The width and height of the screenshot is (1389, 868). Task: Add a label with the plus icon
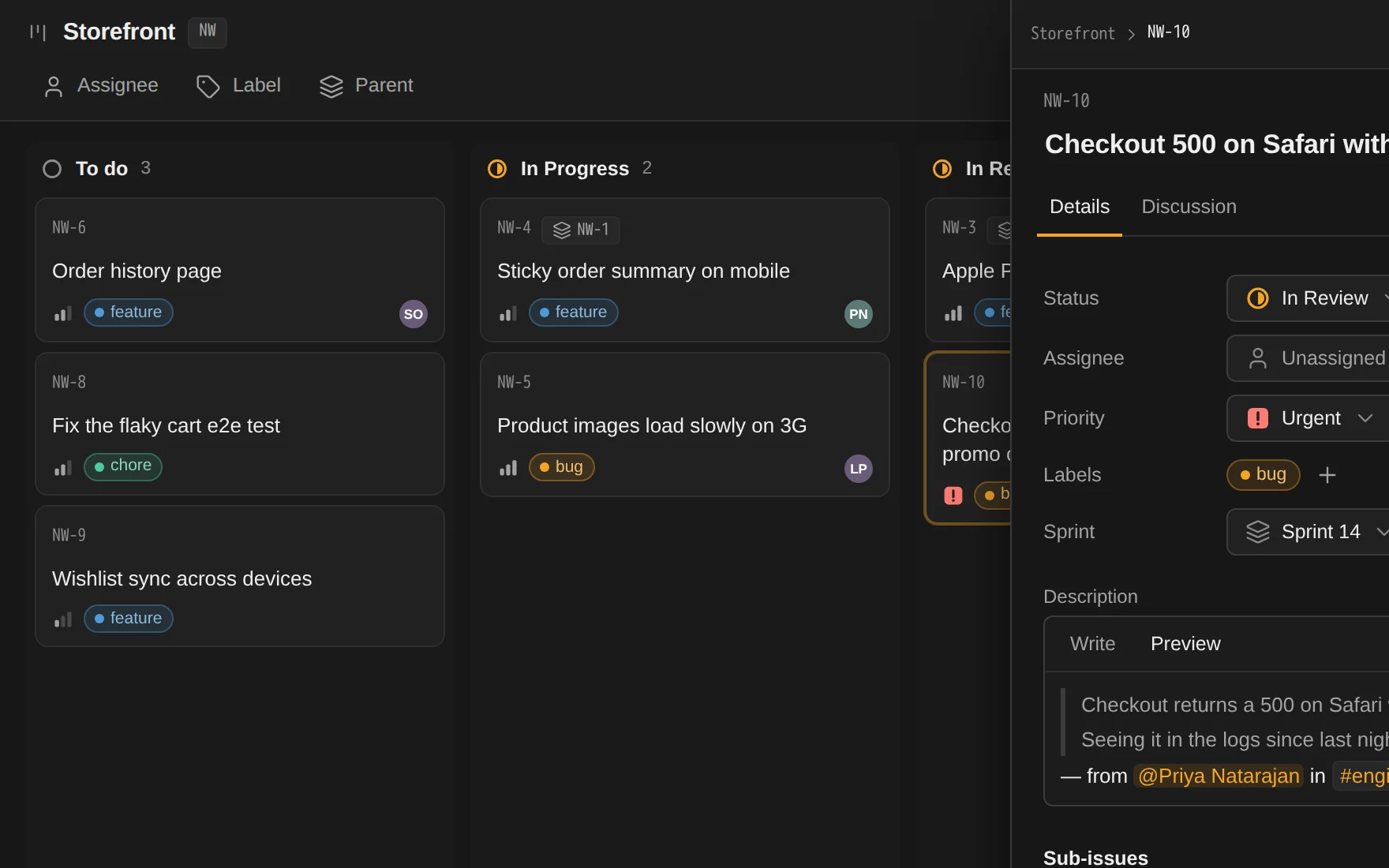tap(1327, 475)
